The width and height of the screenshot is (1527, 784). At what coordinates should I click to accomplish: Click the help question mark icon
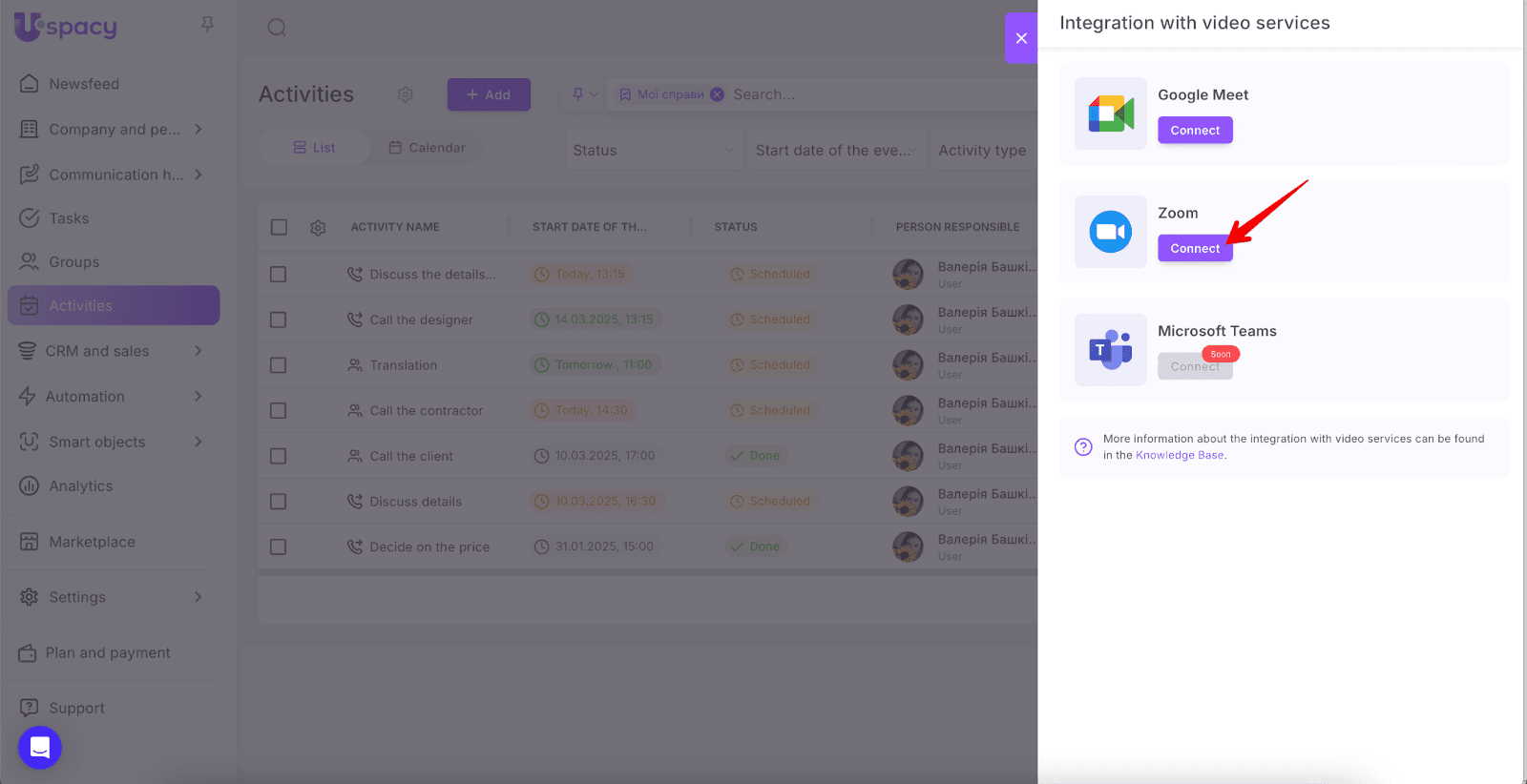click(1083, 446)
